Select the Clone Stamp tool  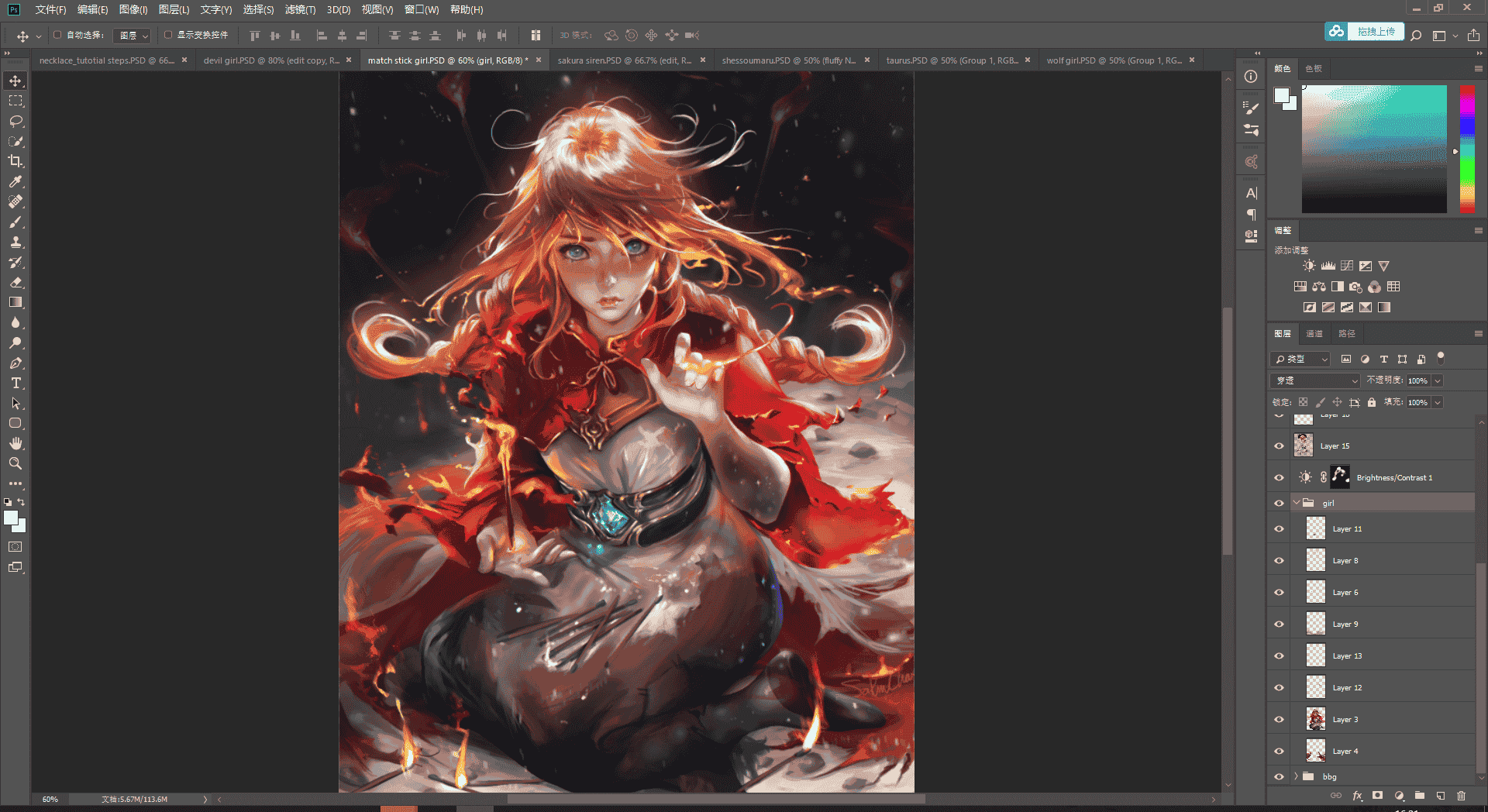click(x=15, y=242)
